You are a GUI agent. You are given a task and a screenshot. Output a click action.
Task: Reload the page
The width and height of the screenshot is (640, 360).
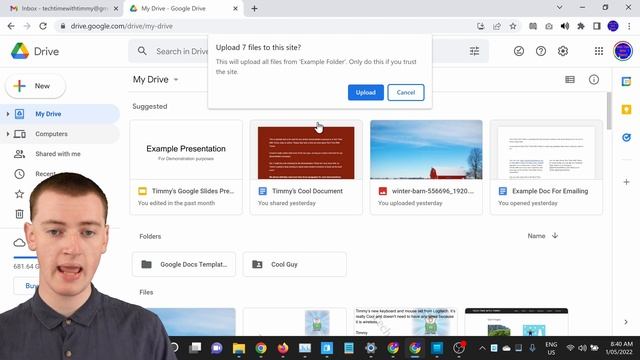coord(43,26)
